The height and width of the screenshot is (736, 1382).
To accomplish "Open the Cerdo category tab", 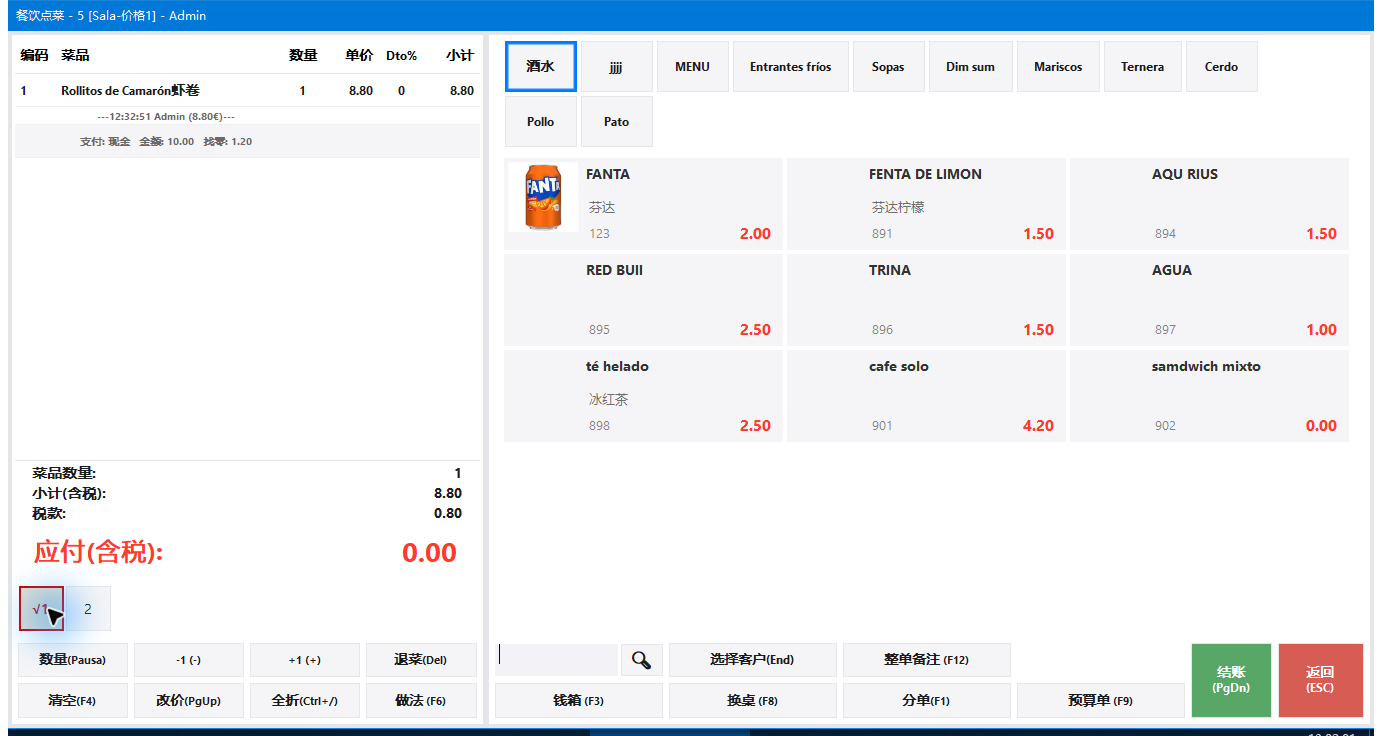I will point(1222,67).
